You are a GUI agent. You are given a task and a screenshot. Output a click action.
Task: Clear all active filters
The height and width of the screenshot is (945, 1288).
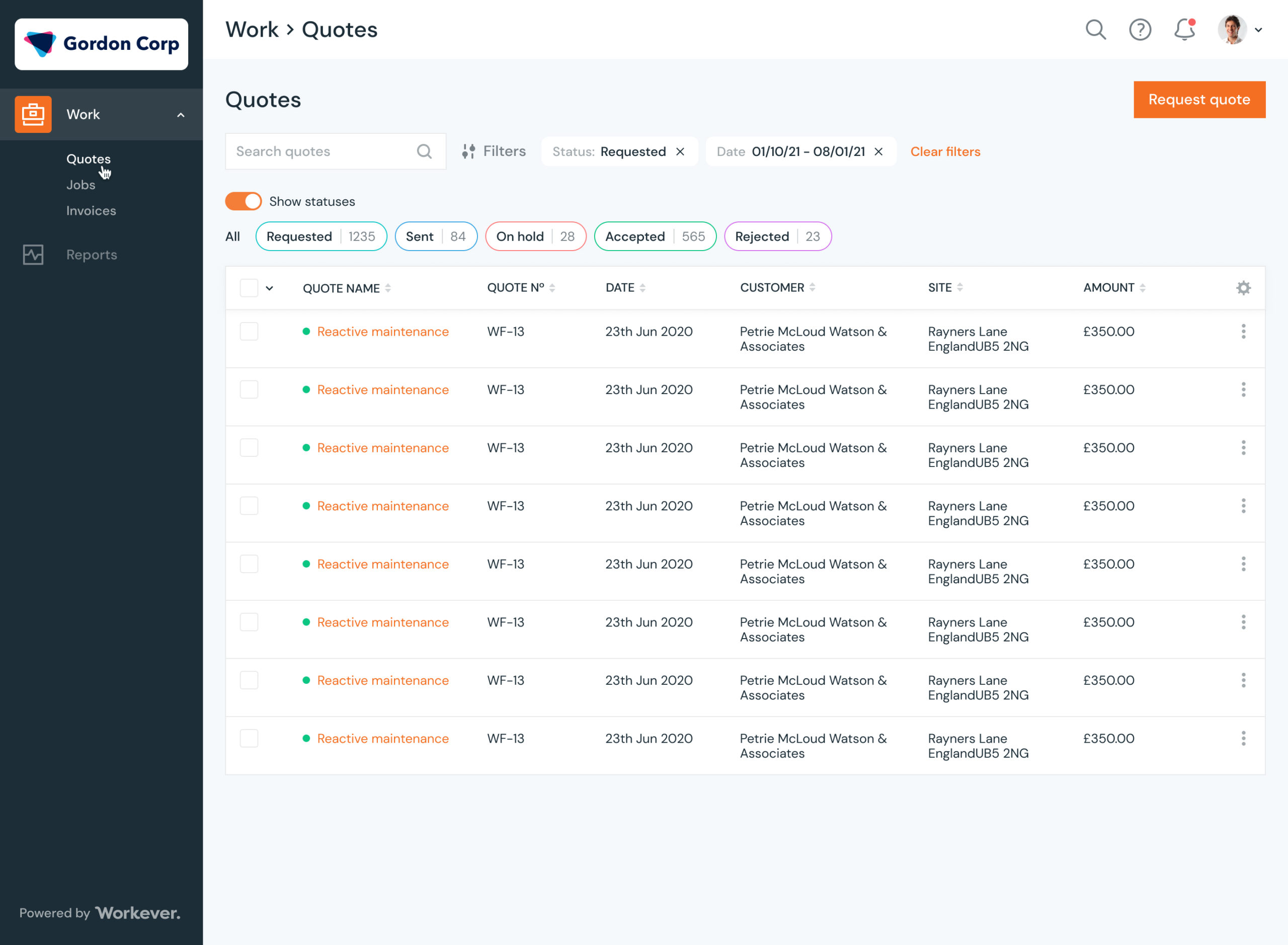[x=945, y=151]
